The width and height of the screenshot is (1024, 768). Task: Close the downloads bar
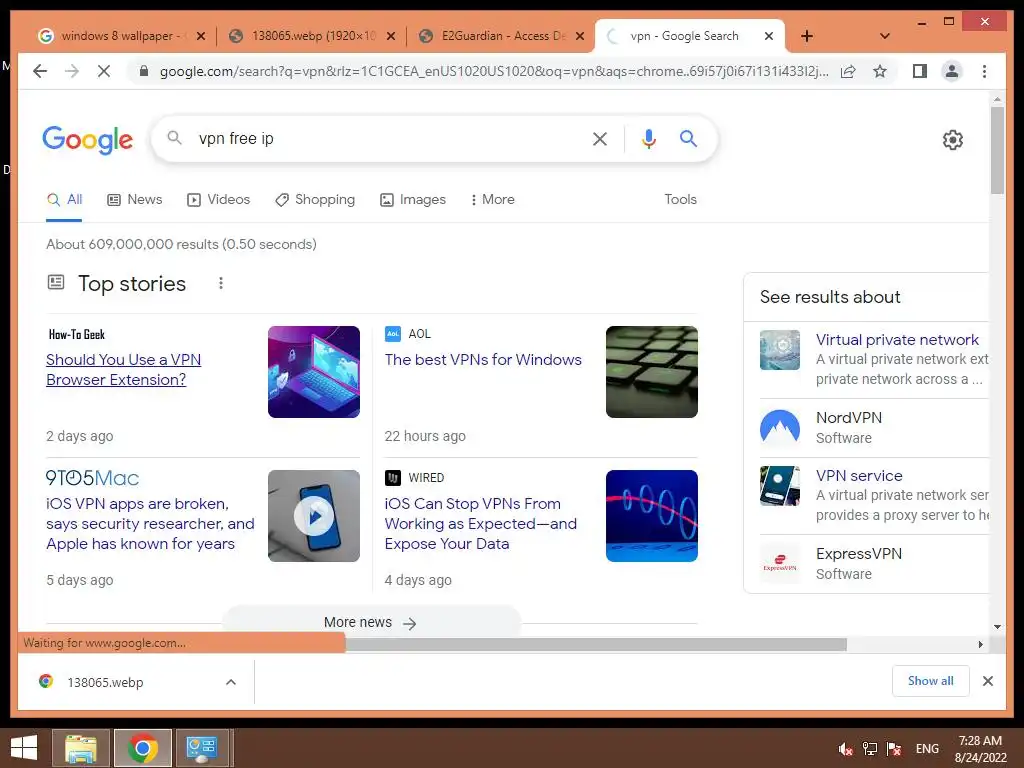(987, 681)
